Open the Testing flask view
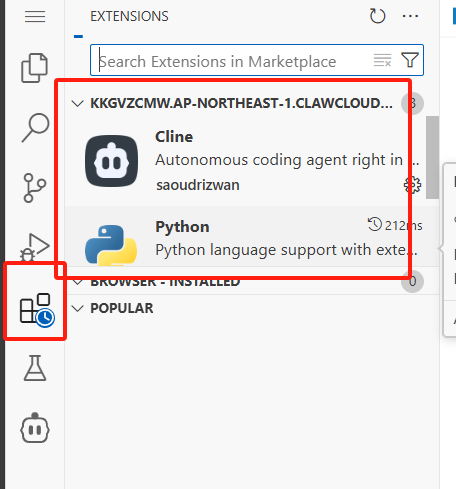This screenshot has width=456, height=489. pos(35,368)
